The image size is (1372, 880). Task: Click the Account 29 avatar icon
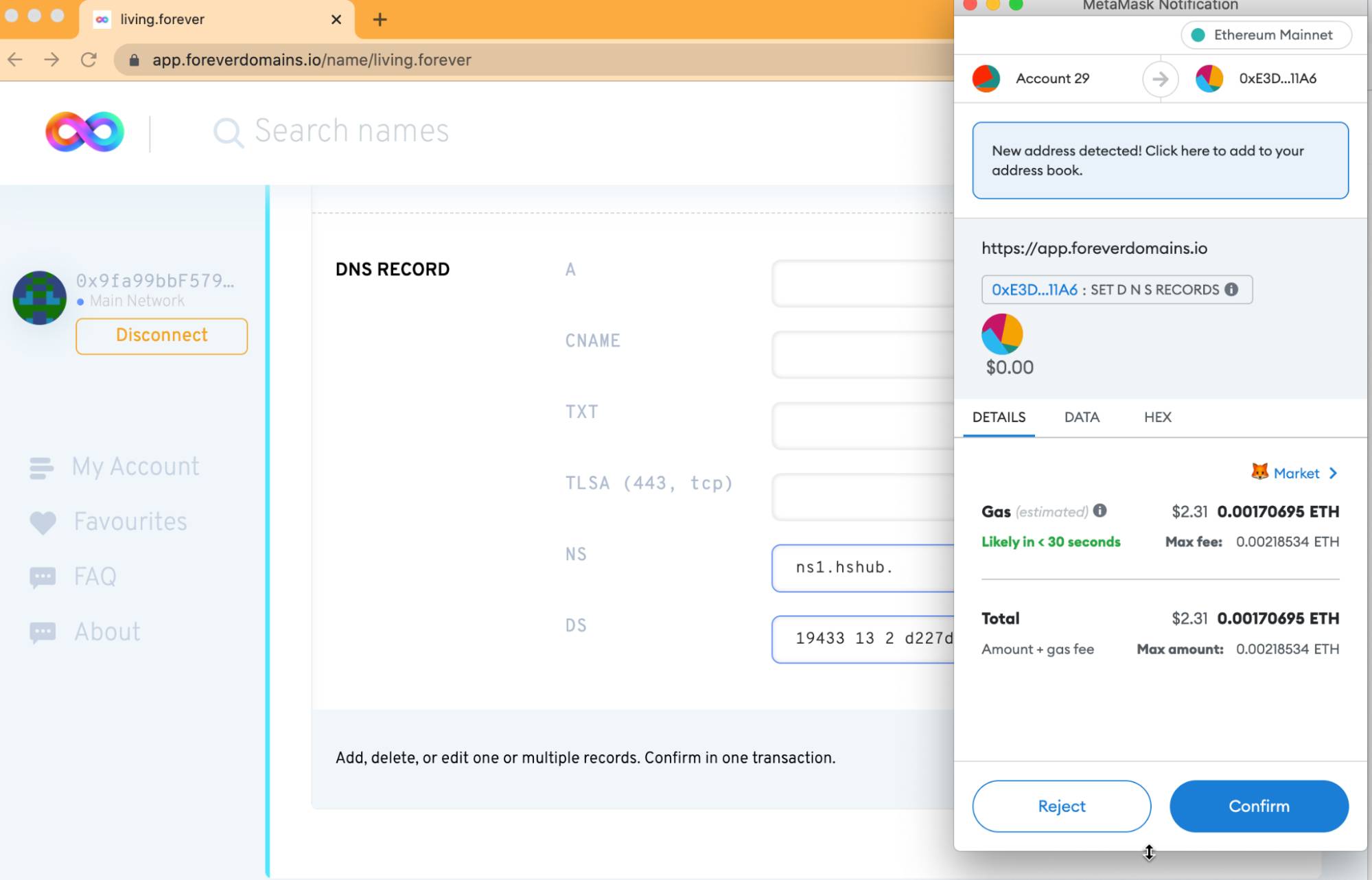pos(986,78)
